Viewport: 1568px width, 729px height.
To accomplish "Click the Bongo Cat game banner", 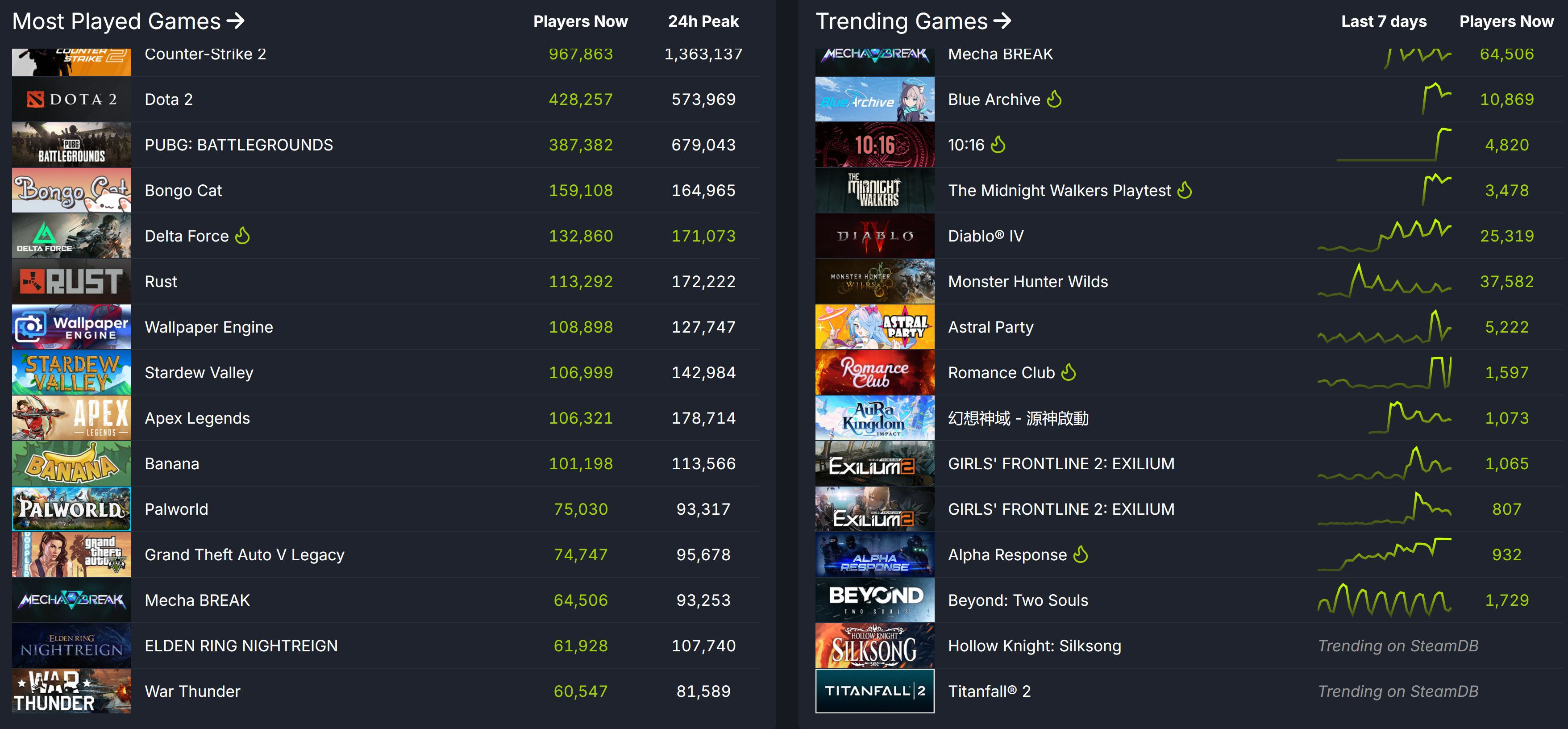I will click(x=71, y=190).
